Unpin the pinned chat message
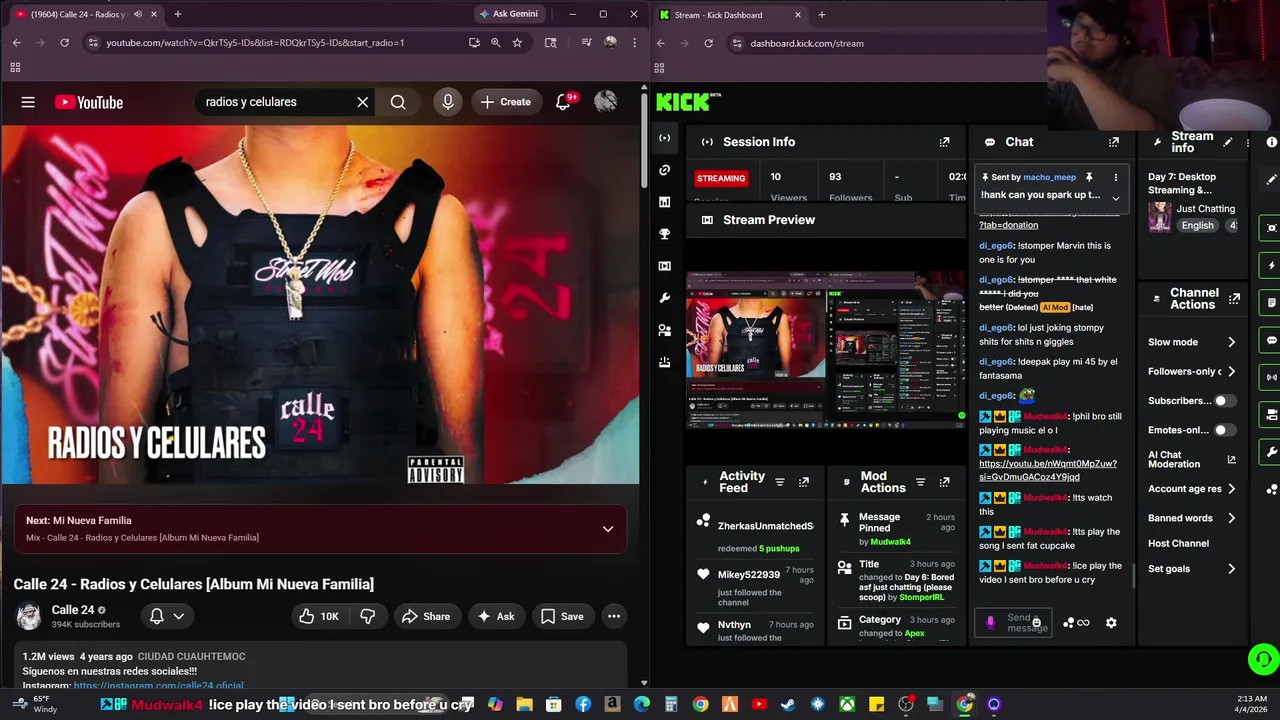 1089,177
